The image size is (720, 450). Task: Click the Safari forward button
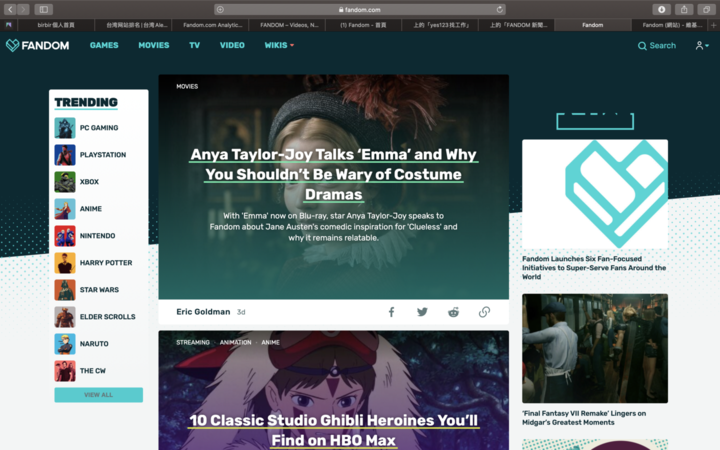tap(23, 9)
